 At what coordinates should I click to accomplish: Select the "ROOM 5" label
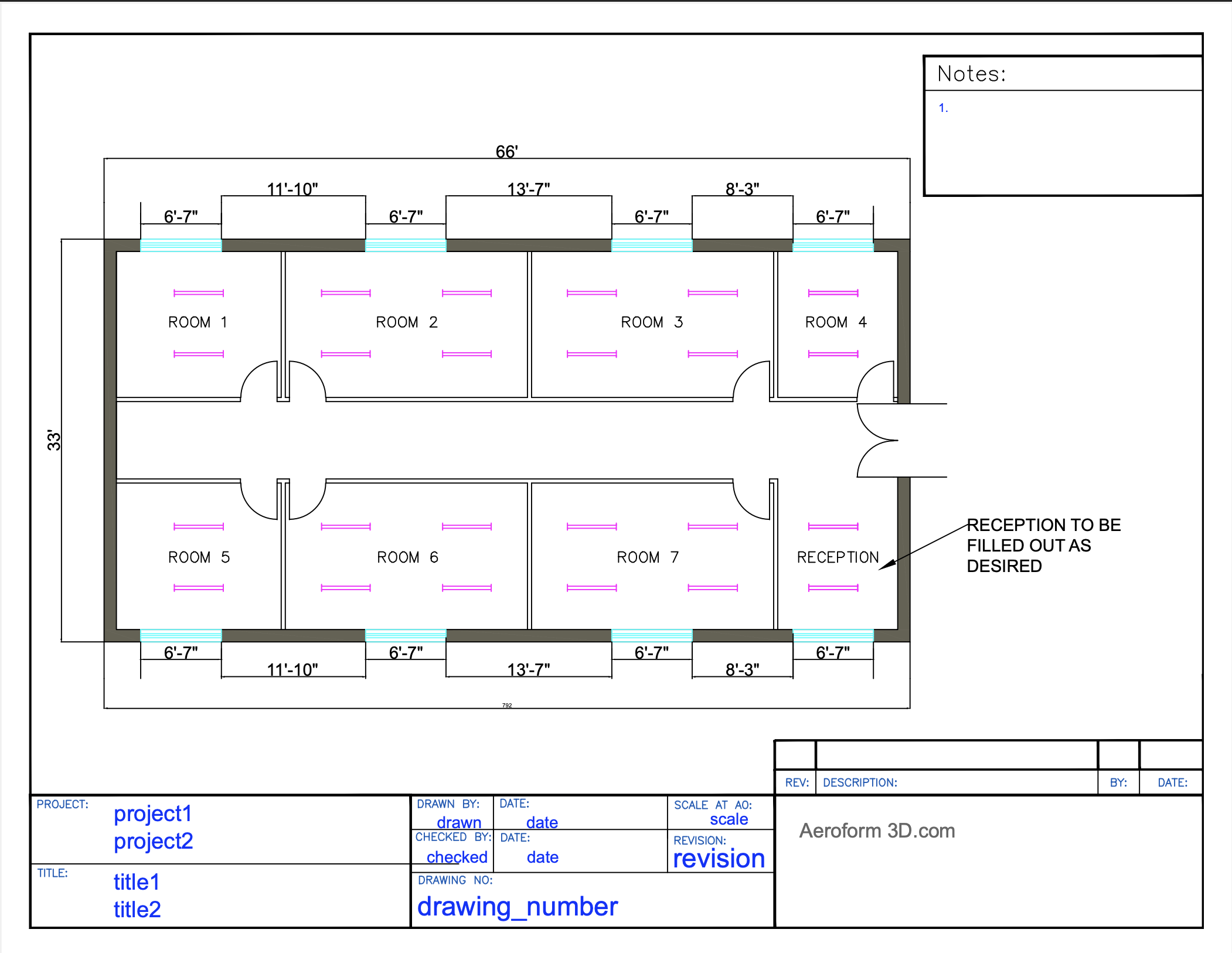point(199,557)
